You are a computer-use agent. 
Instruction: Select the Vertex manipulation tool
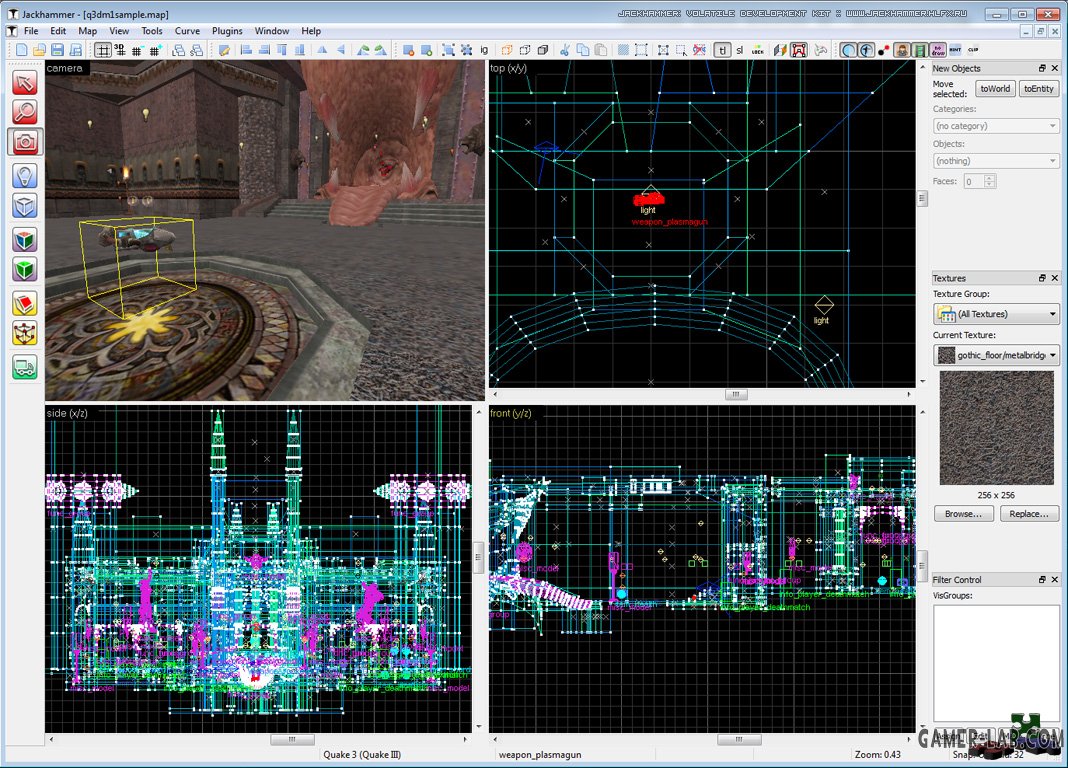point(25,334)
